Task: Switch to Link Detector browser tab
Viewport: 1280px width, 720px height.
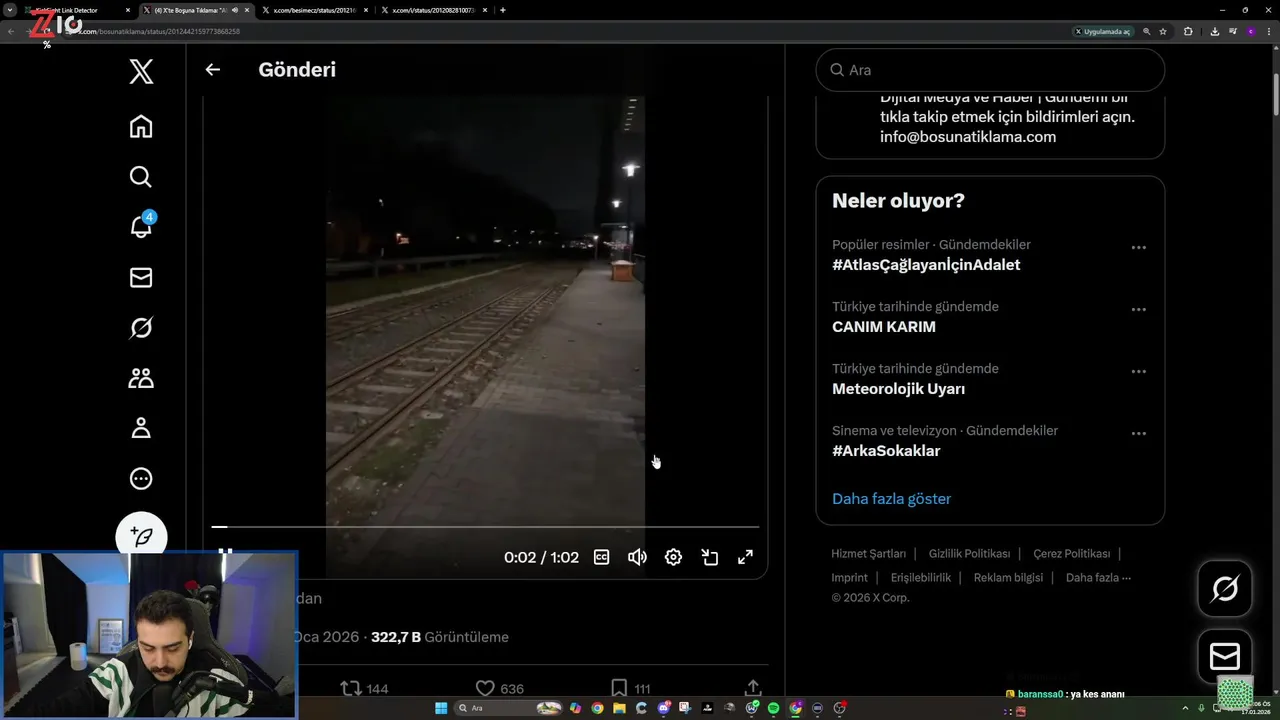Action: click(x=78, y=10)
